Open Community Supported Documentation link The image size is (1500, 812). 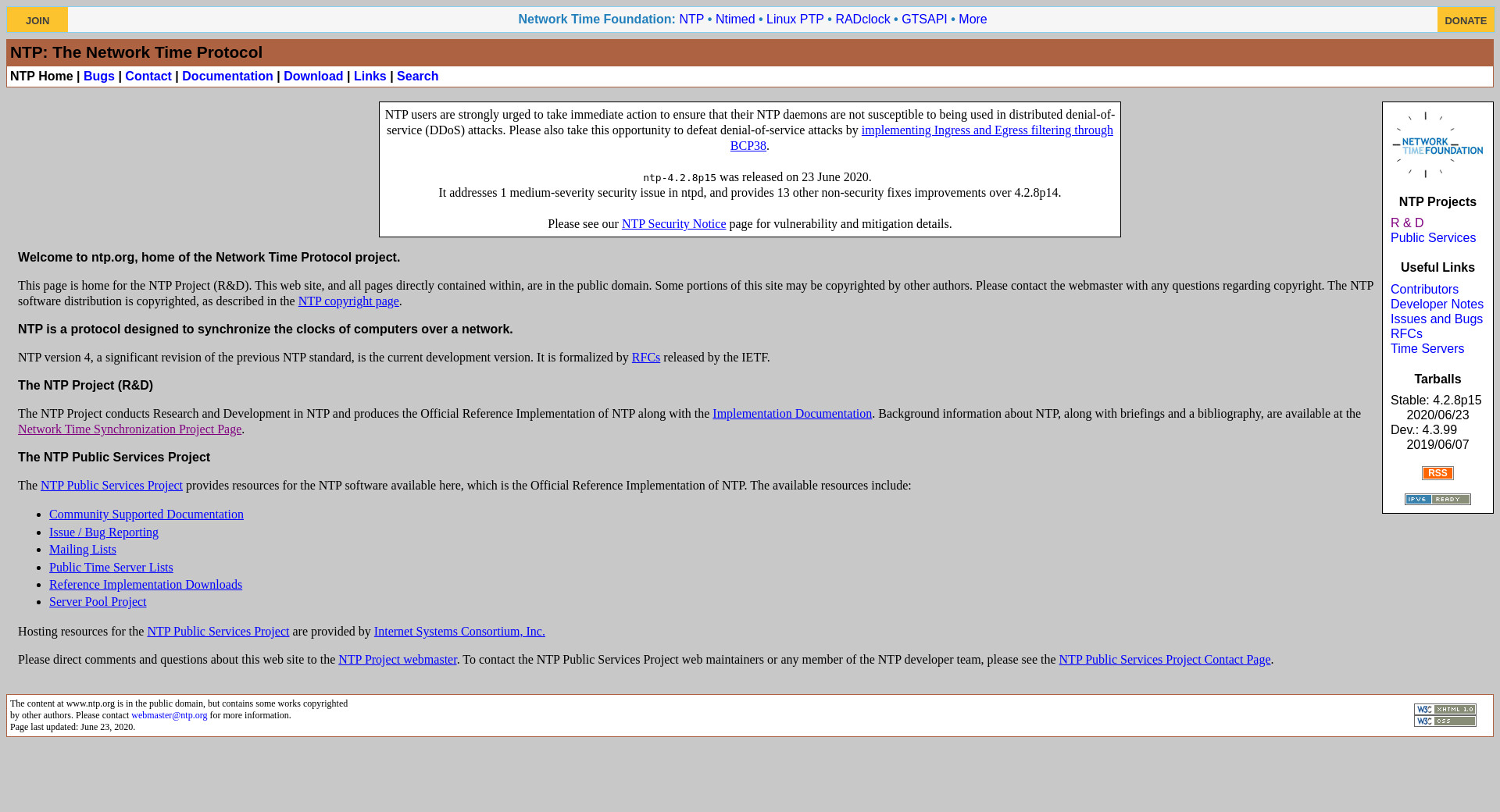pos(146,515)
